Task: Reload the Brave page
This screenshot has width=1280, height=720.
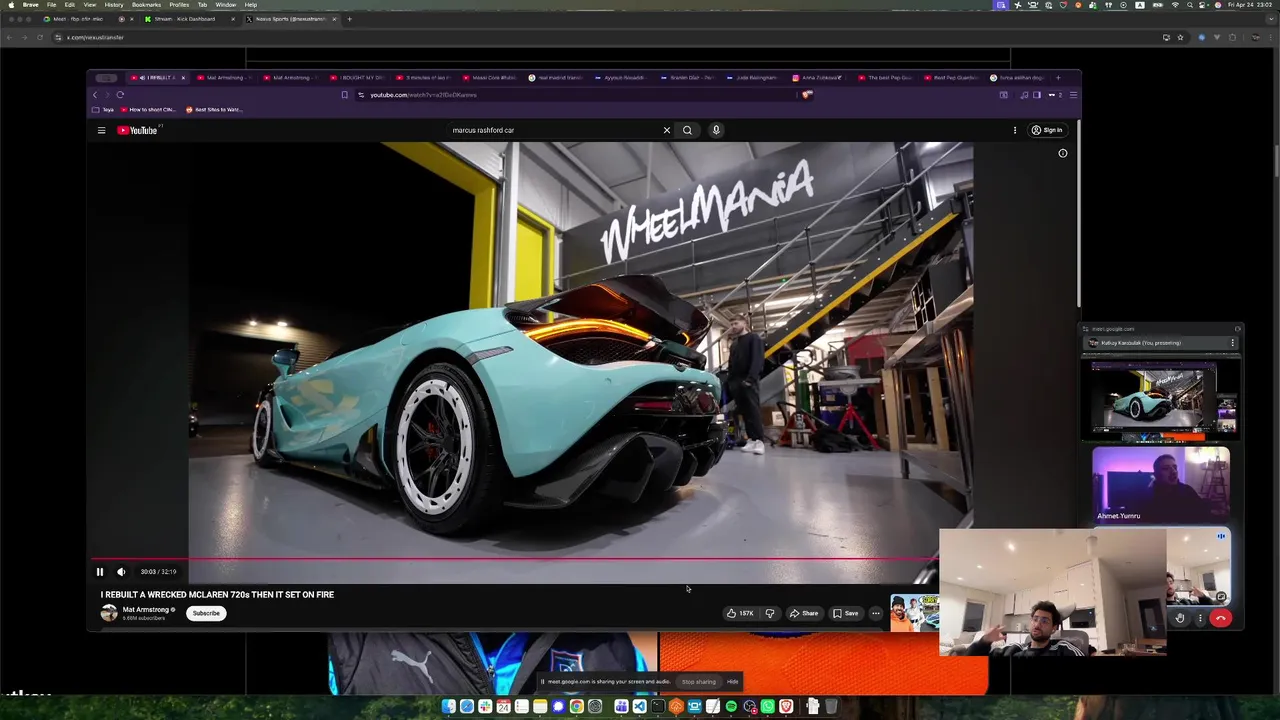Action: click(x=40, y=37)
